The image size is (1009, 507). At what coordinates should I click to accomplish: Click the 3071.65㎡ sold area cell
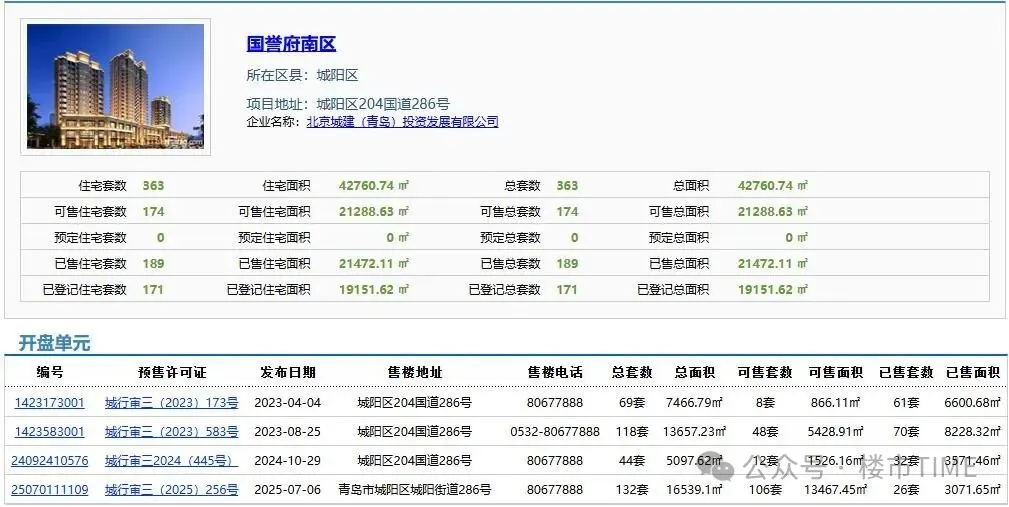973,490
